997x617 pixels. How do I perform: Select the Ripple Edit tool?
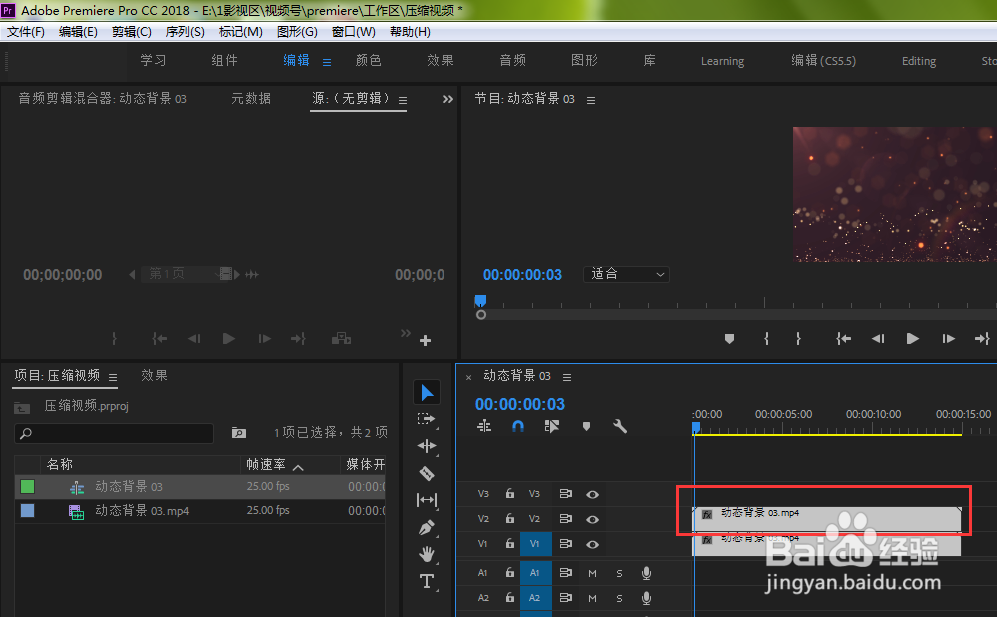click(x=427, y=446)
